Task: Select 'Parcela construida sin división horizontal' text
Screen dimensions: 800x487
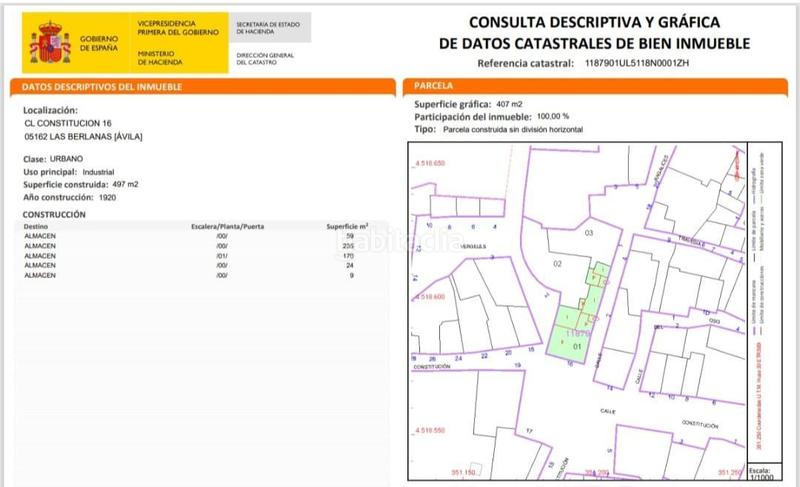Action: click(x=513, y=130)
